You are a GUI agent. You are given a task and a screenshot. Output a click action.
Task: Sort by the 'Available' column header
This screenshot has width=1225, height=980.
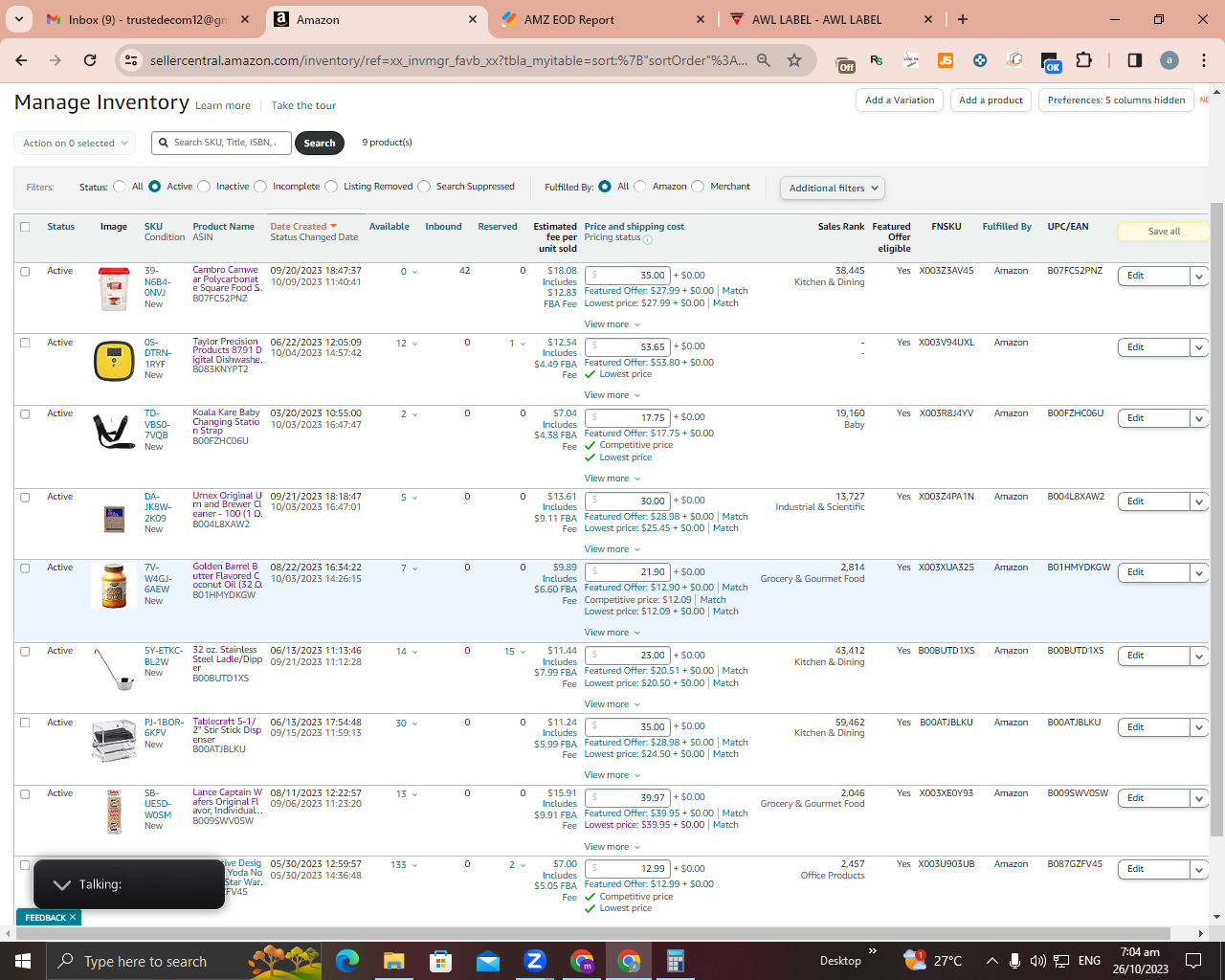(390, 227)
